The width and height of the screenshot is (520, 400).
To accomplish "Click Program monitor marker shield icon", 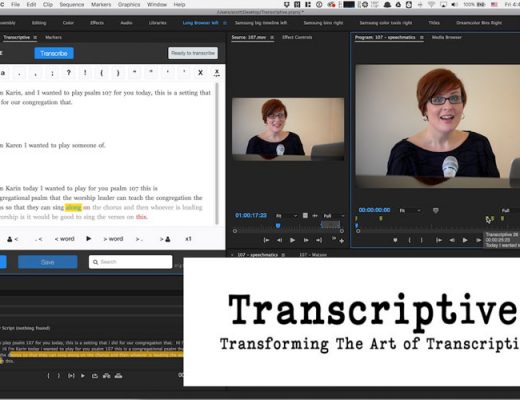I will [435, 211].
